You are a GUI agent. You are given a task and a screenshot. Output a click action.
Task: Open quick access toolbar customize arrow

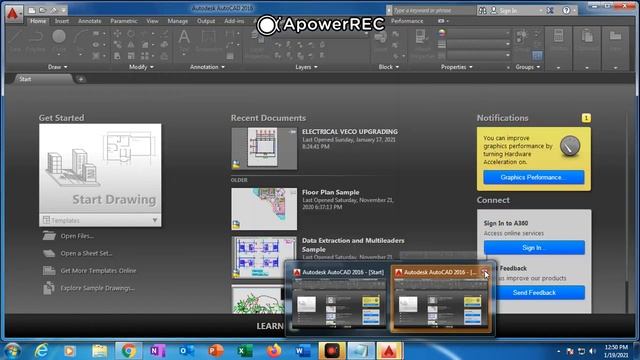pyautogui.click(x=64, y=10)
